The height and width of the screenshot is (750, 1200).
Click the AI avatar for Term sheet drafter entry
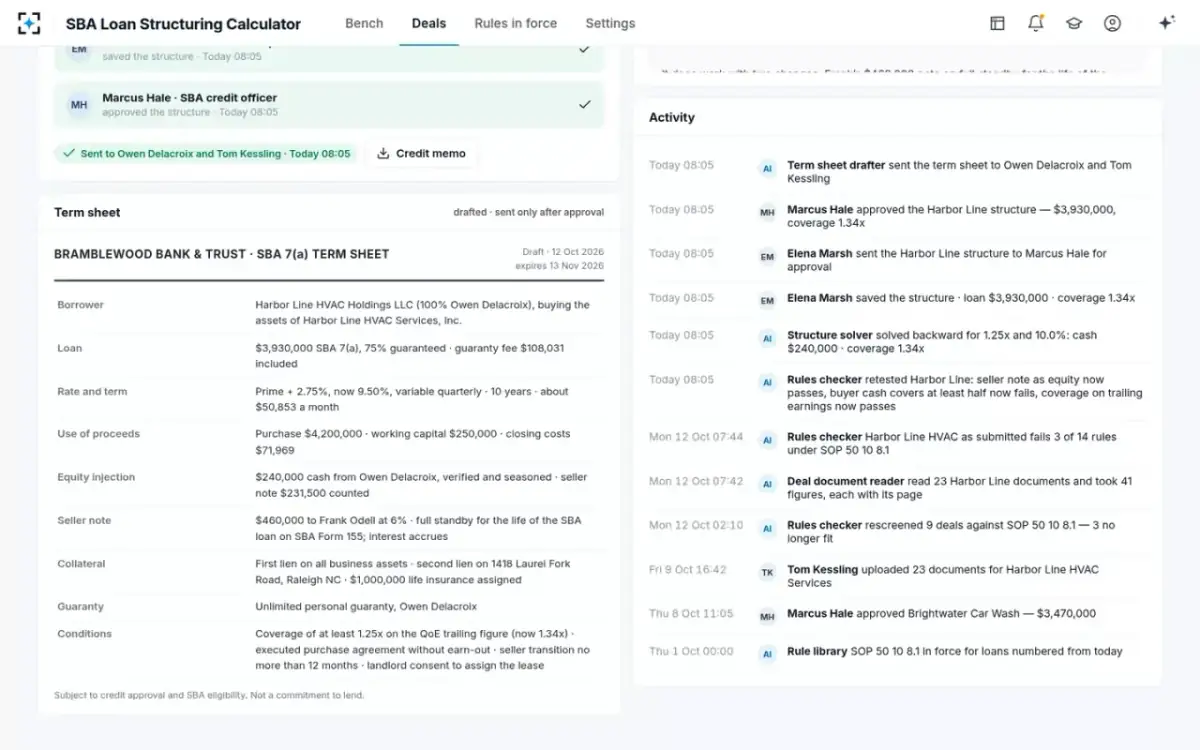click(767, 169)
